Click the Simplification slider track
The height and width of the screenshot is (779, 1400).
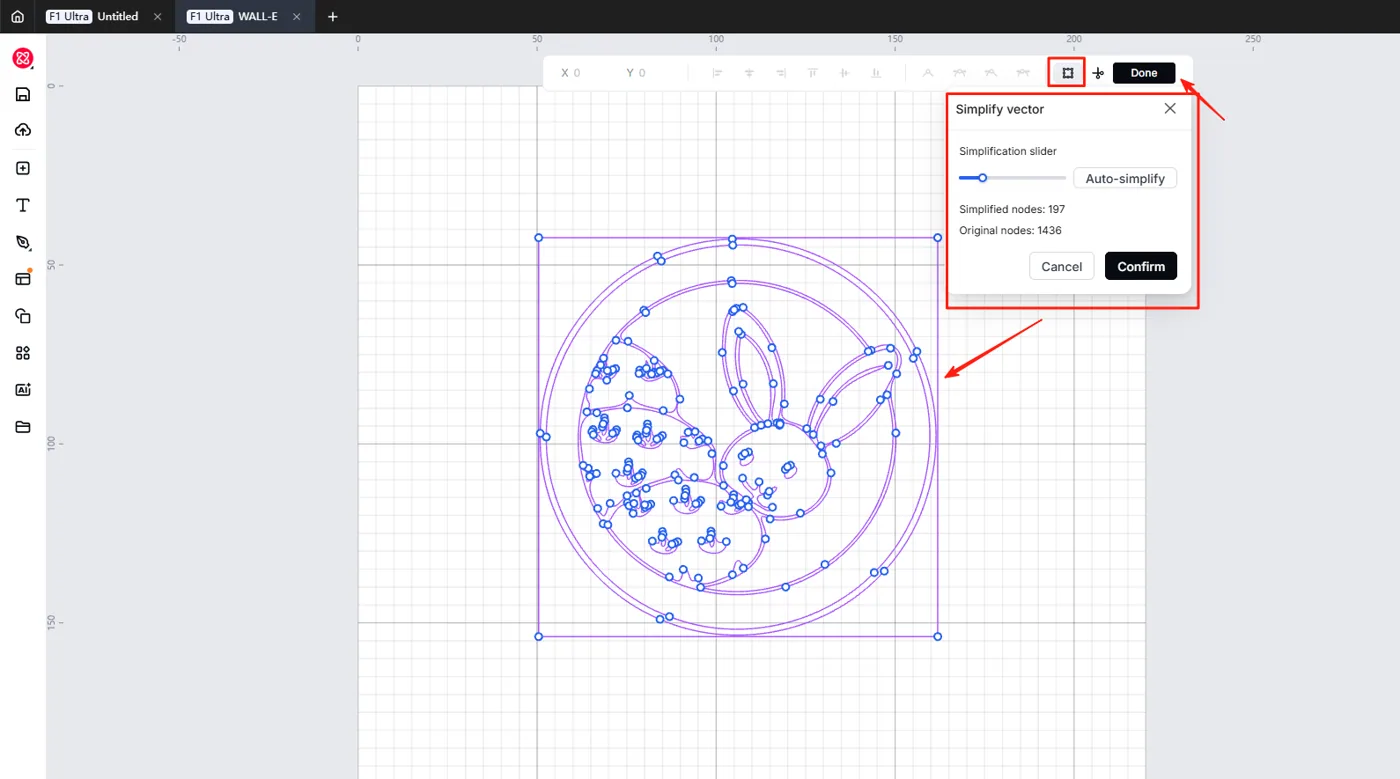1012,178
